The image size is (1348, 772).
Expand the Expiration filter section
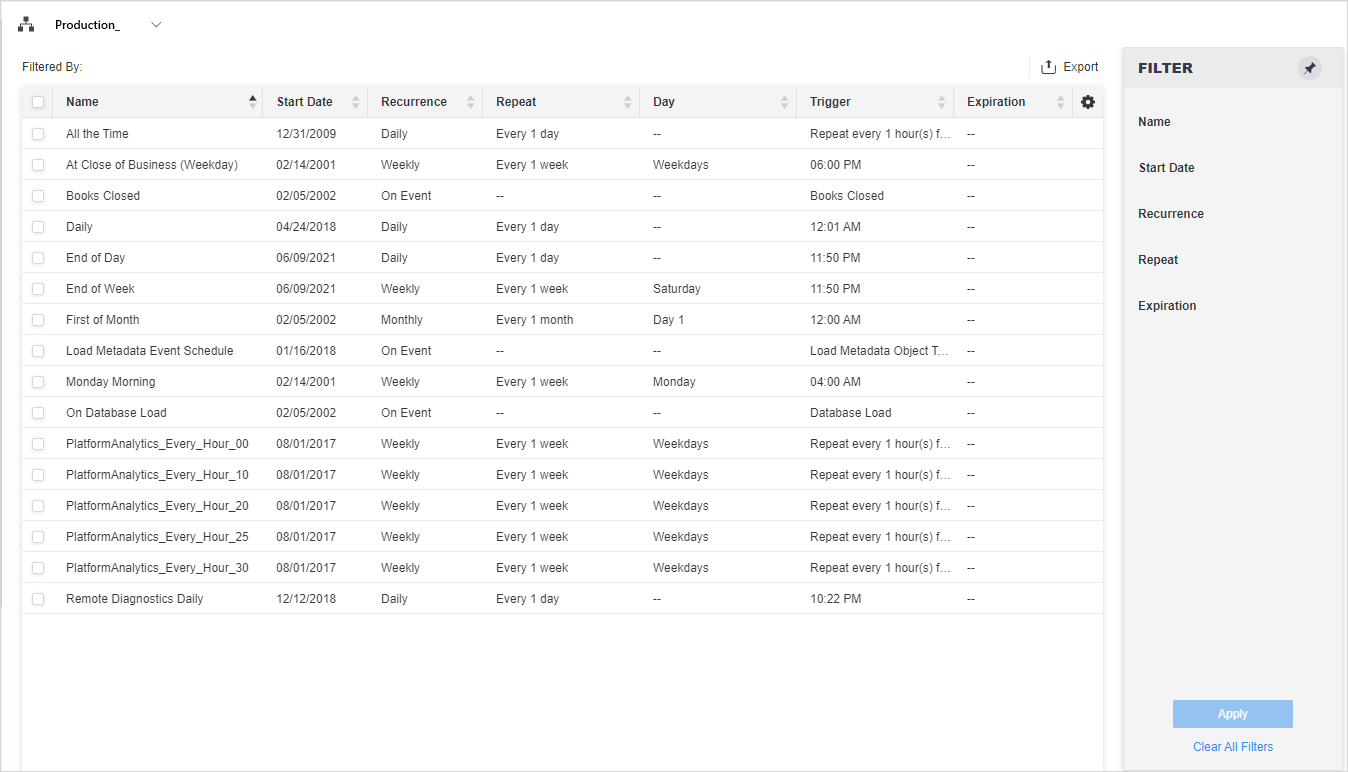click(1167, 306)
